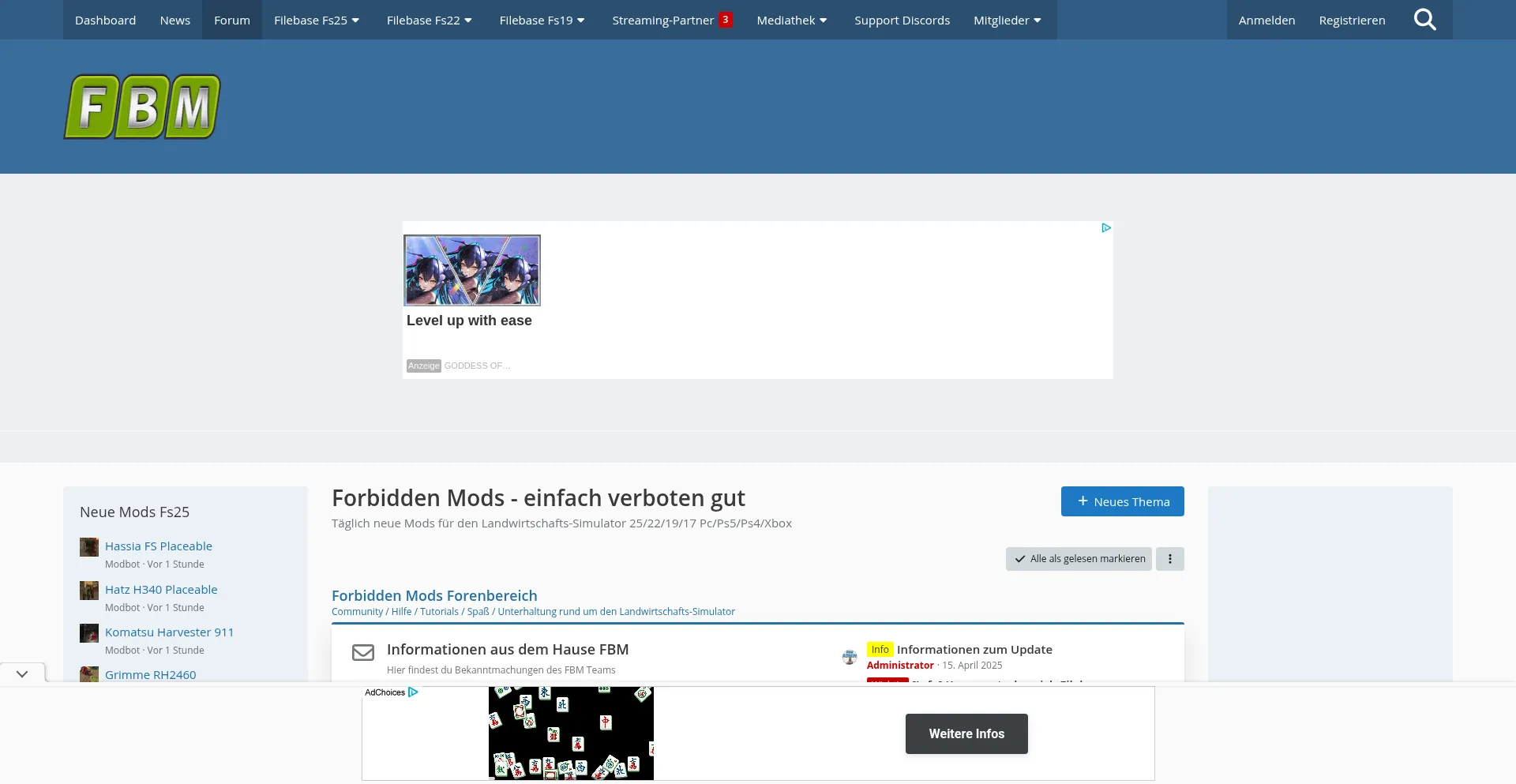Click the Anzeige label in the ad
Screen dimensions: 1516x784
pos(424,366)
